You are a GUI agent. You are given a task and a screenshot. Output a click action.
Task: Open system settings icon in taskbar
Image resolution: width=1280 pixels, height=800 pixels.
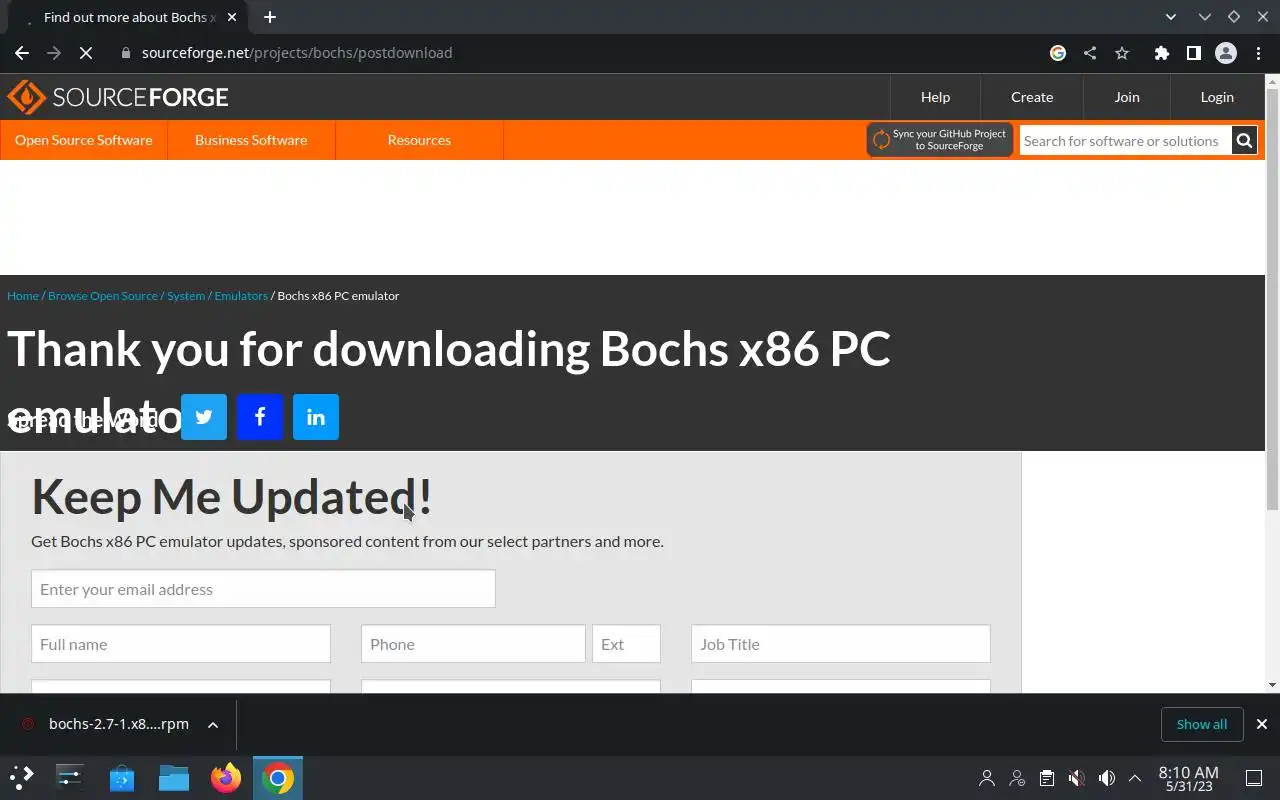pyautogui.click(x=70, y=777)
